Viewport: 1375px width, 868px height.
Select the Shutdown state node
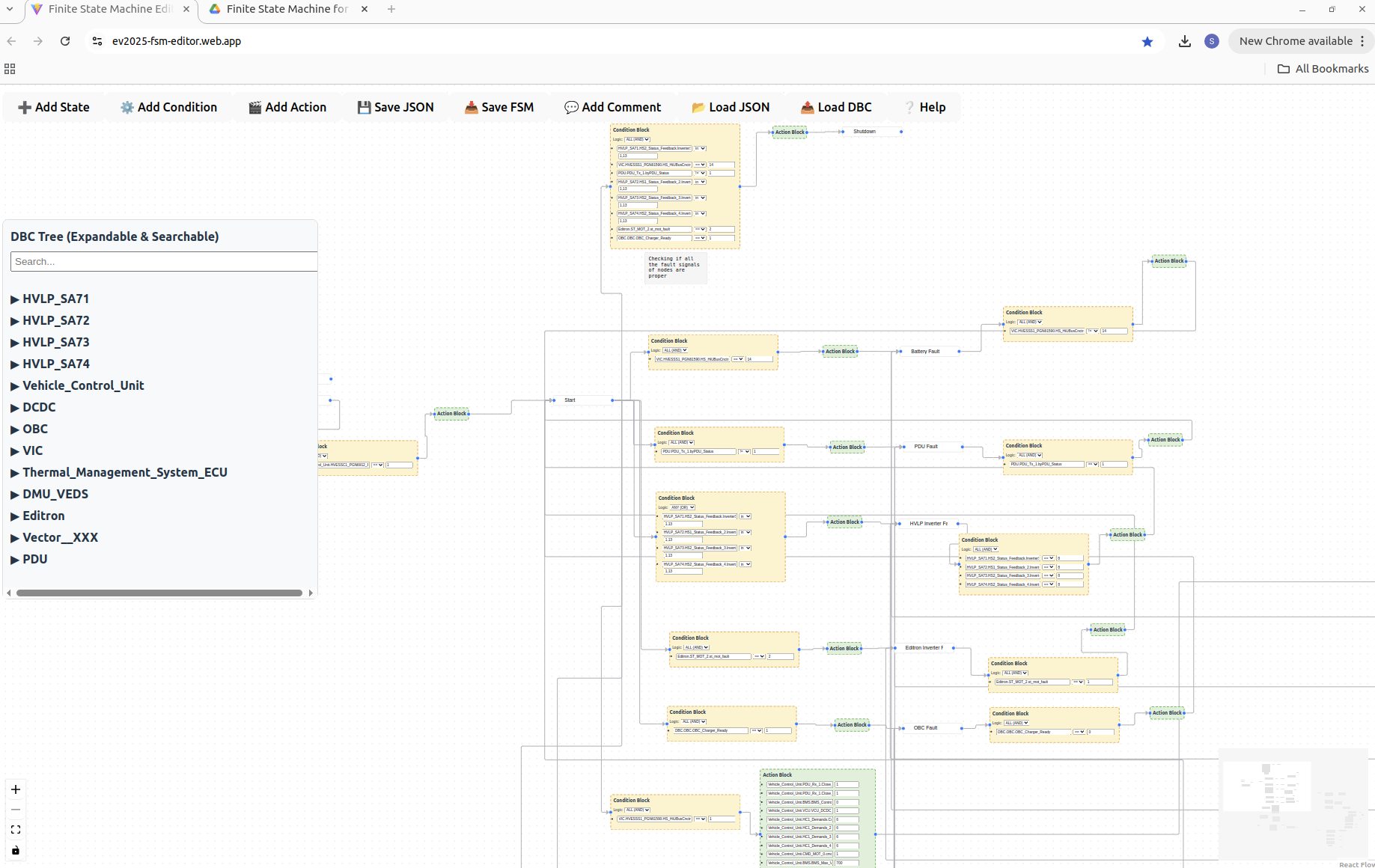click(x=872, y=132)
